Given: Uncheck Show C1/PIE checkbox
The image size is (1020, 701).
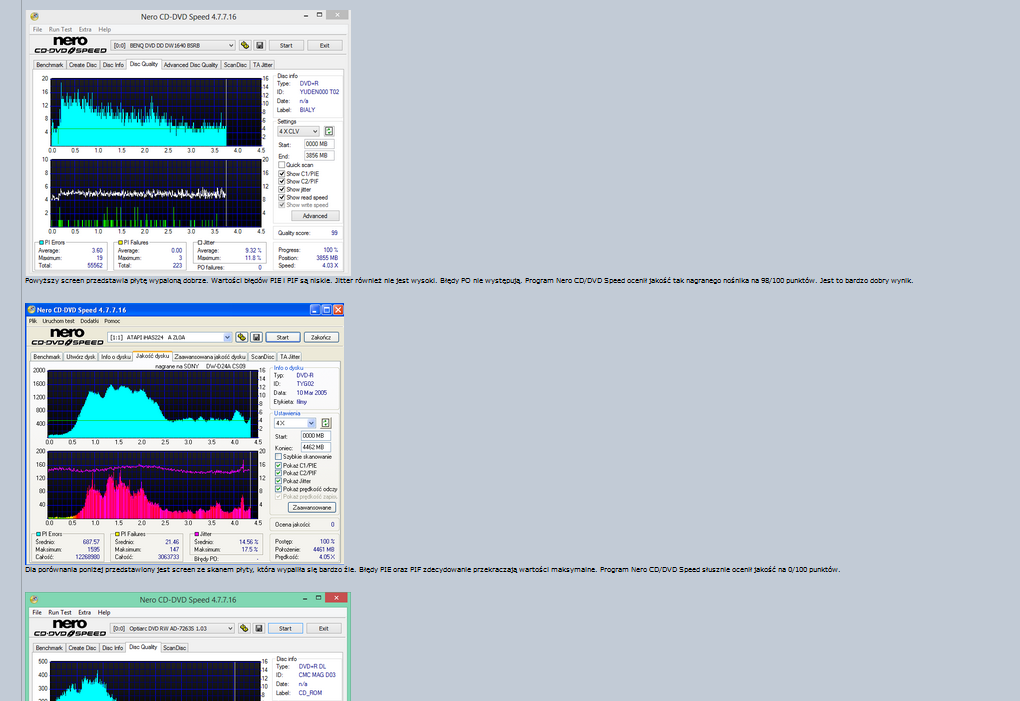Looking at the screenshot, I should (x=282, y=174).
